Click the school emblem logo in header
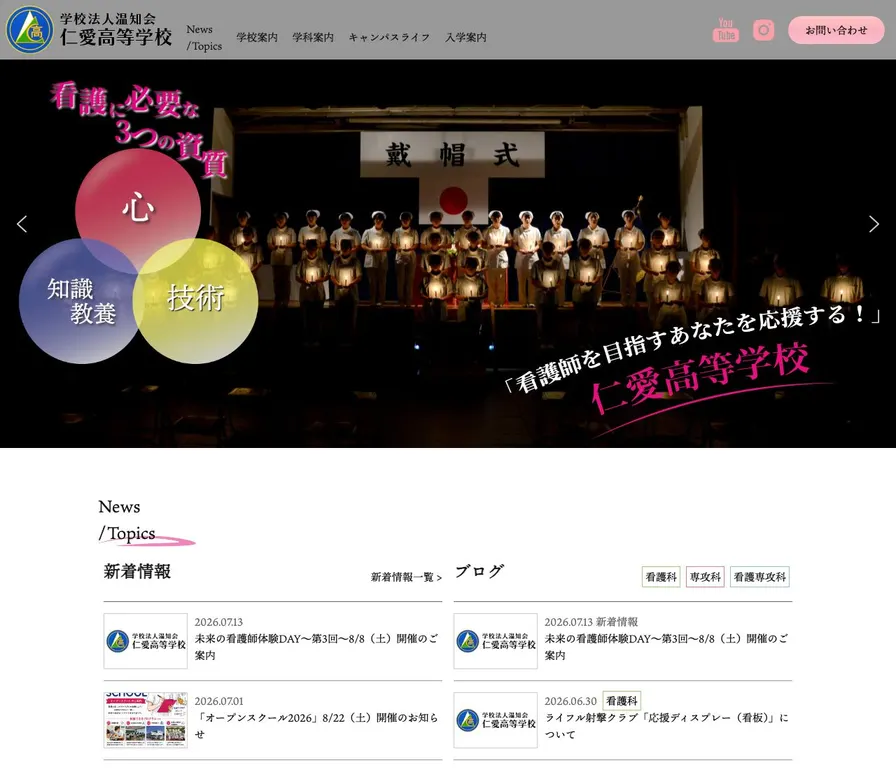 29,30
